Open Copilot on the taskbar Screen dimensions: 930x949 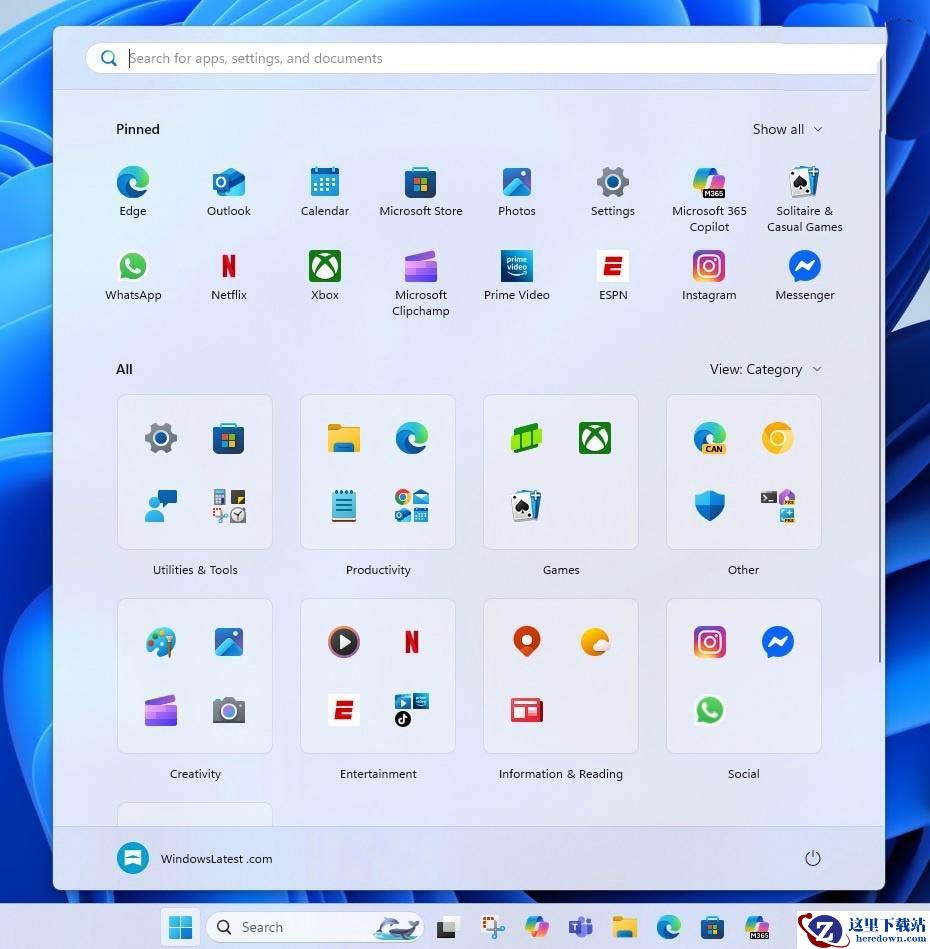point(537,927)
